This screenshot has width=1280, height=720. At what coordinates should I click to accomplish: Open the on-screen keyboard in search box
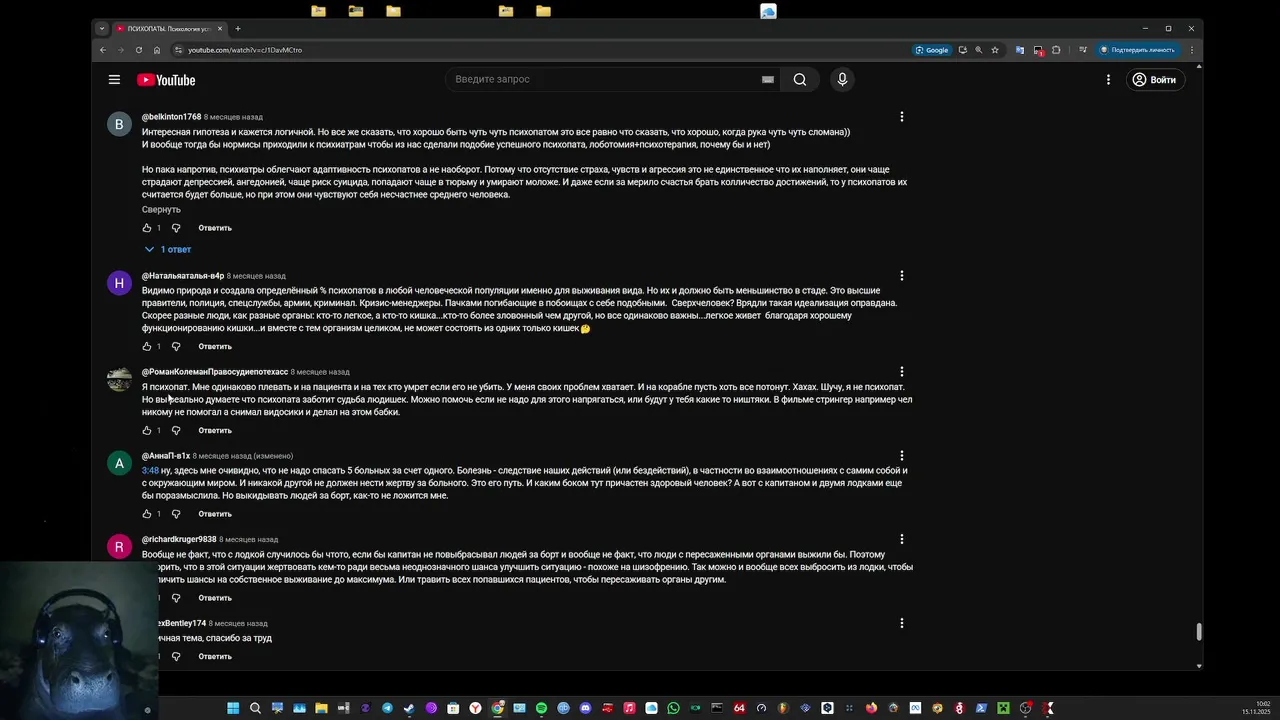(767, 79)
